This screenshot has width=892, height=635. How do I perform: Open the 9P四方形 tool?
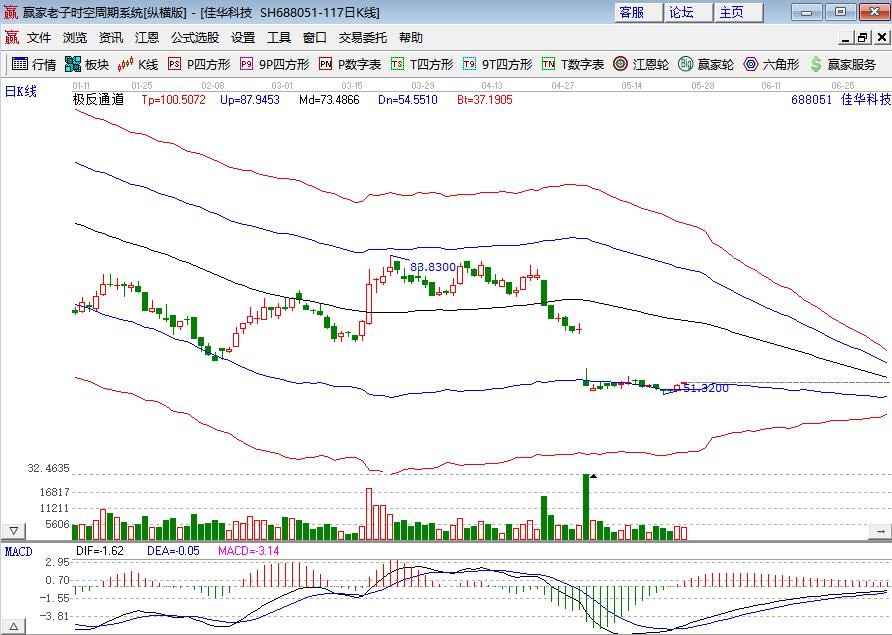click(275, 64)
